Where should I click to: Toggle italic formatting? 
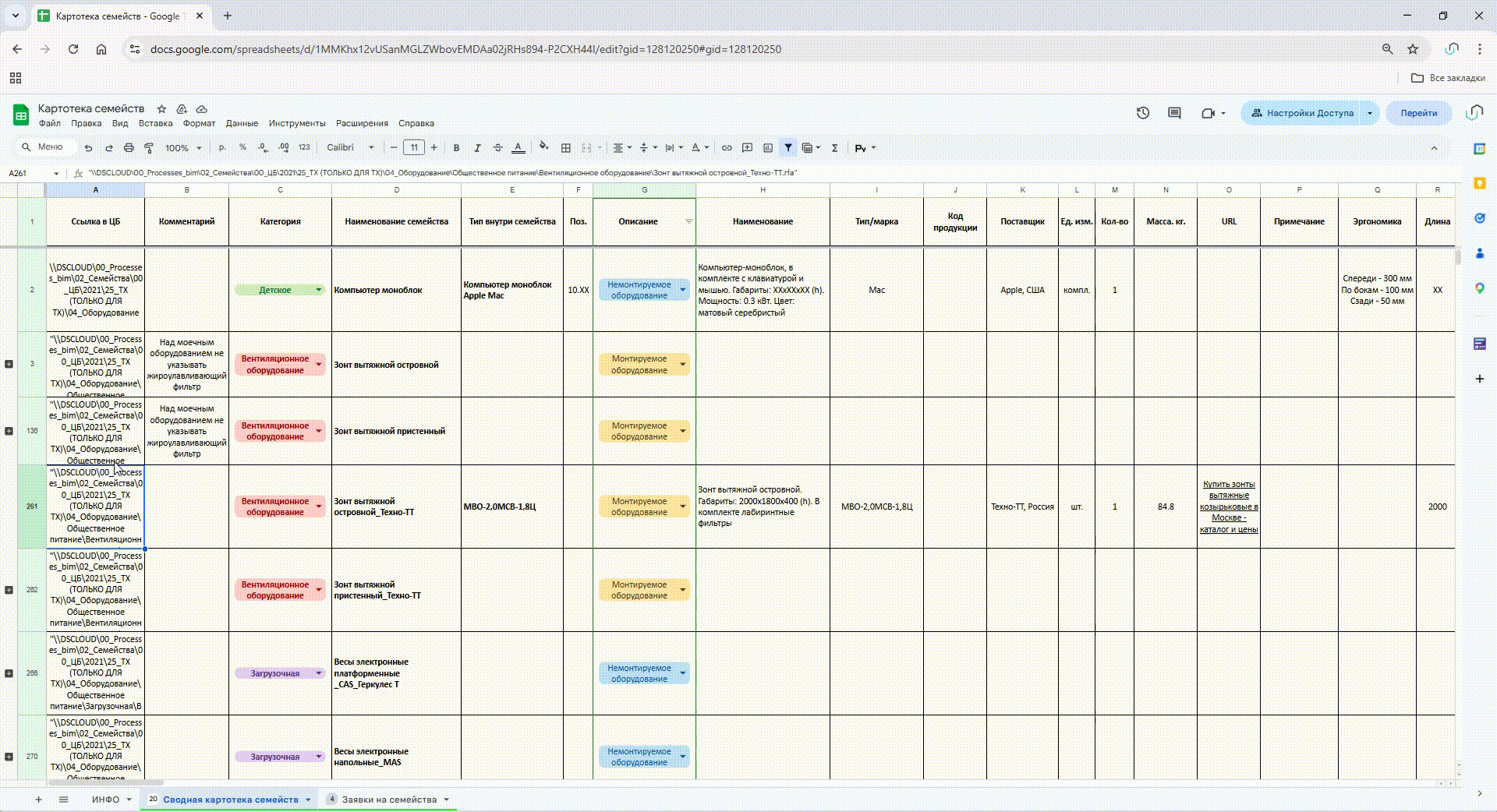476,148
